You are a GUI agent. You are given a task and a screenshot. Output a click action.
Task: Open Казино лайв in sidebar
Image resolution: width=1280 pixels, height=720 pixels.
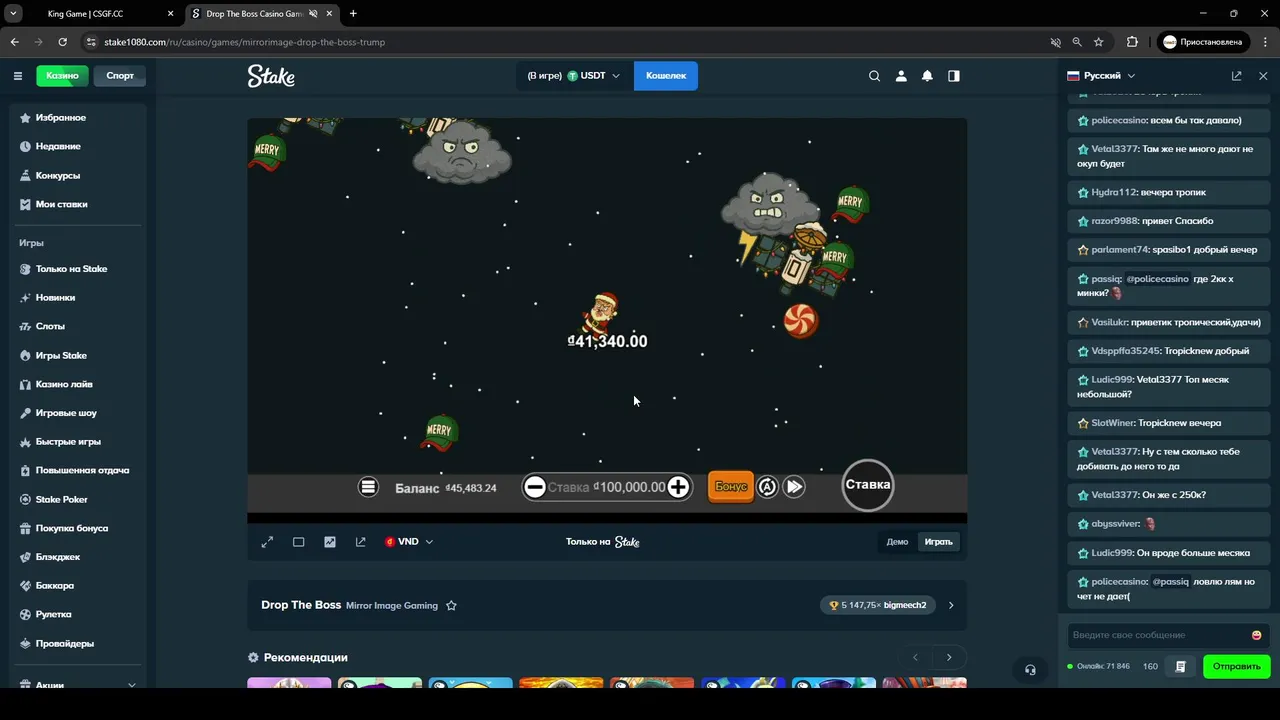click(64, 384)
